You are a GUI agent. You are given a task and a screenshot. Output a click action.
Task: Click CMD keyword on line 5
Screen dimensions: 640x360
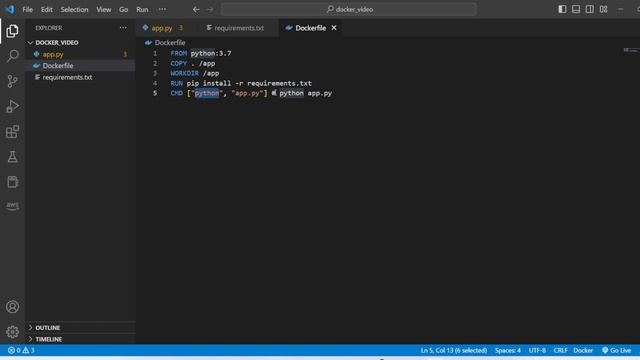(x=176, y=93)
